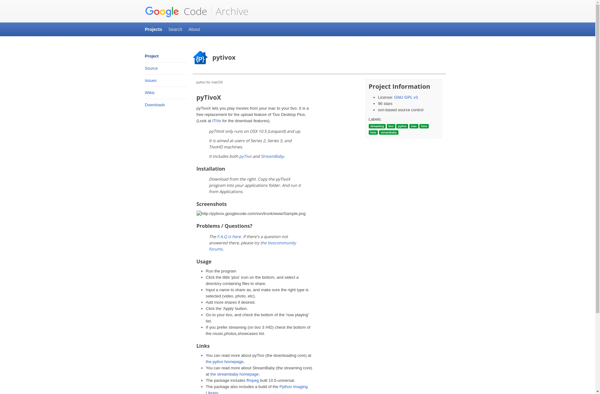Image resolution: width=600 pixels, height=394 pixels.
Task: Click the 'Project Information' heading
Action: (399, 87)
